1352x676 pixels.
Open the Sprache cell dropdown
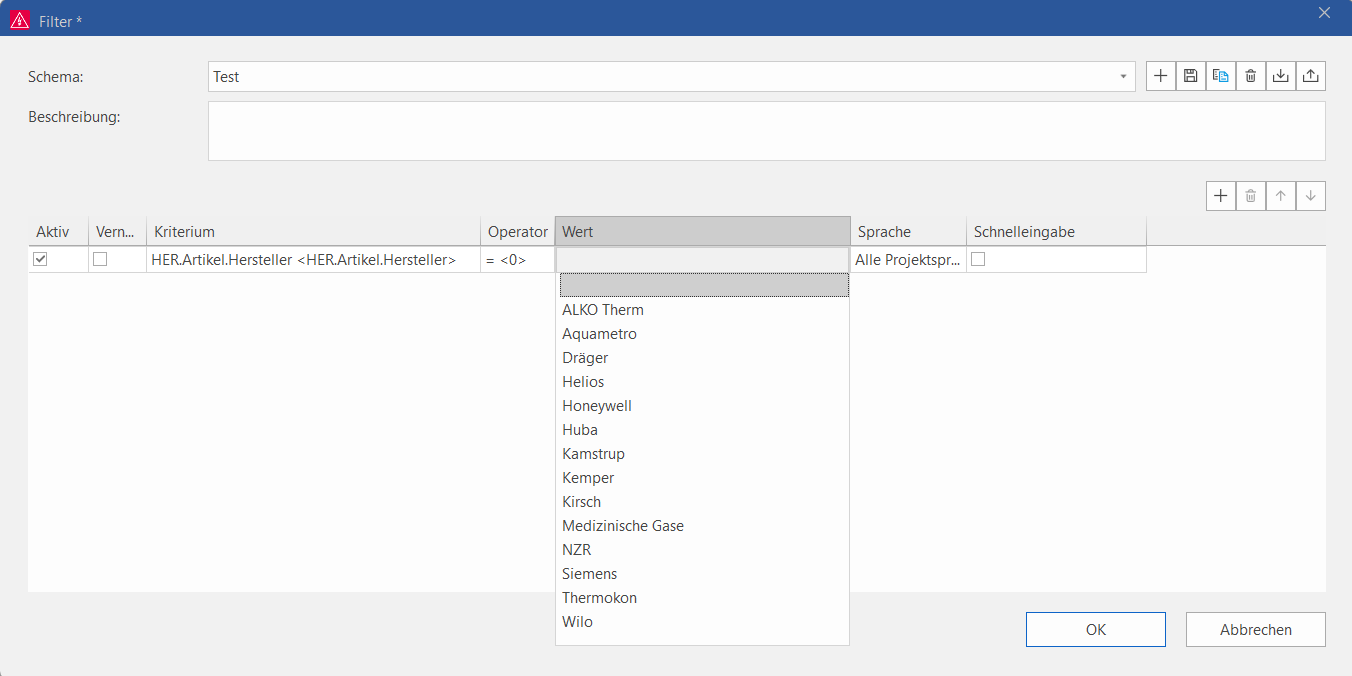coord(908,260)
